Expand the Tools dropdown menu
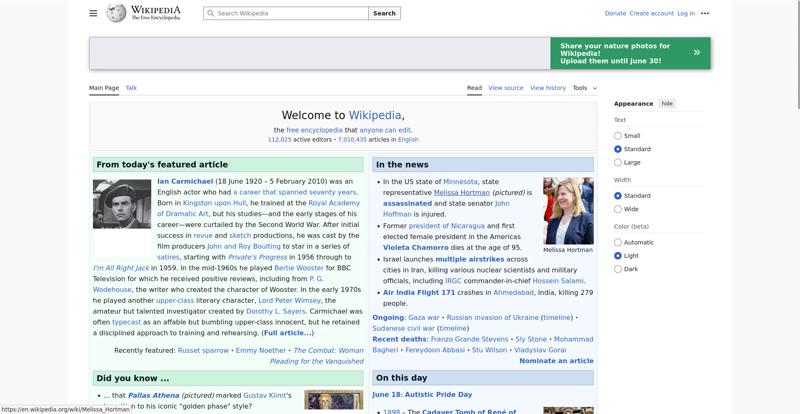The height and width of the screenshot is (414, 800). coord(584,88)
